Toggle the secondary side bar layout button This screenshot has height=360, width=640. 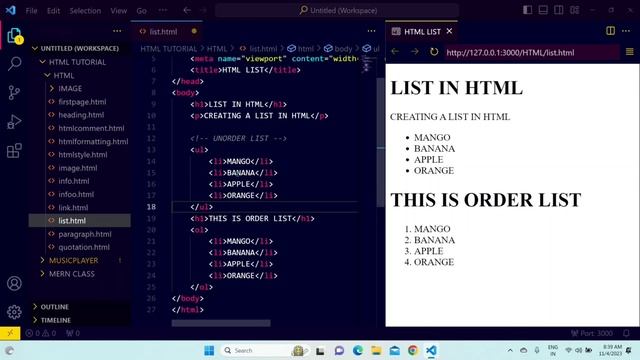[x=559, y=10]
